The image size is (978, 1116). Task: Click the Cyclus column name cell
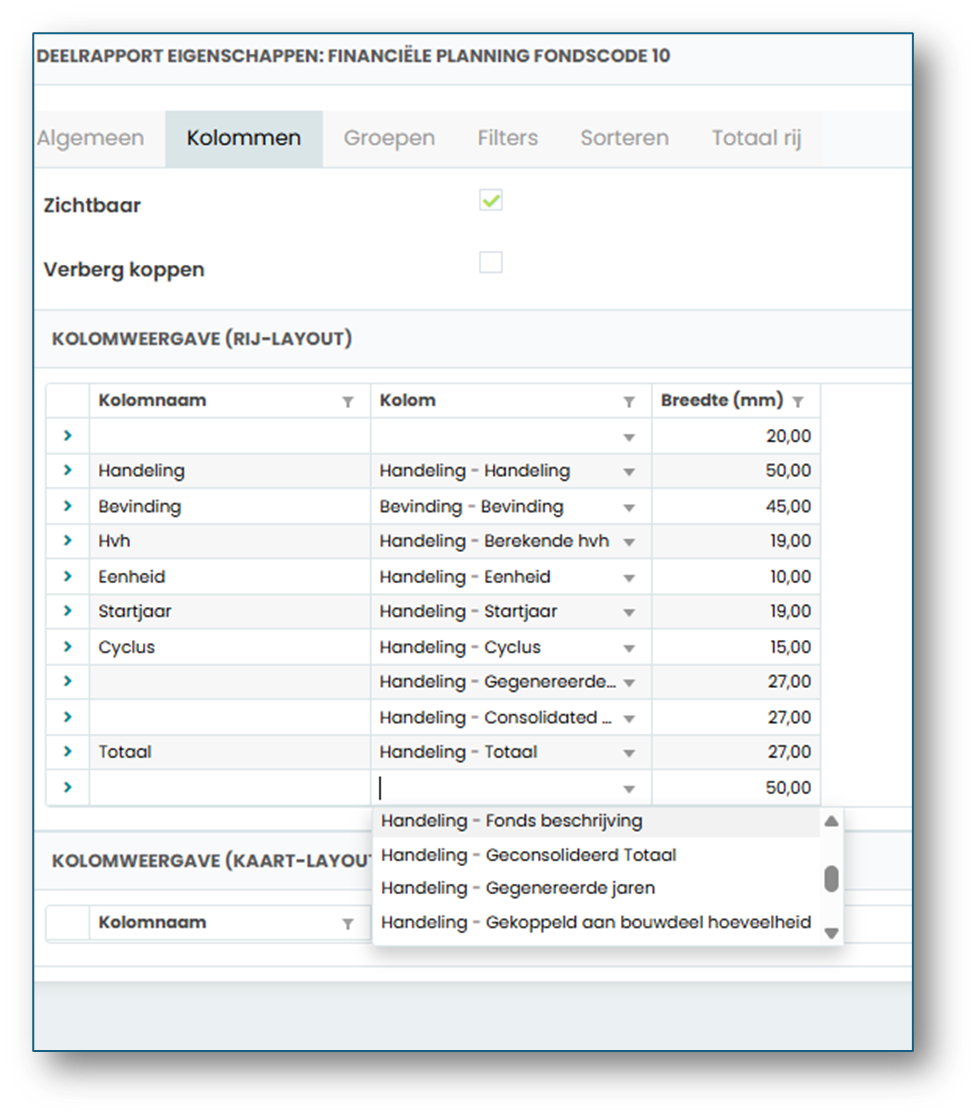click(x=230, y=647)
